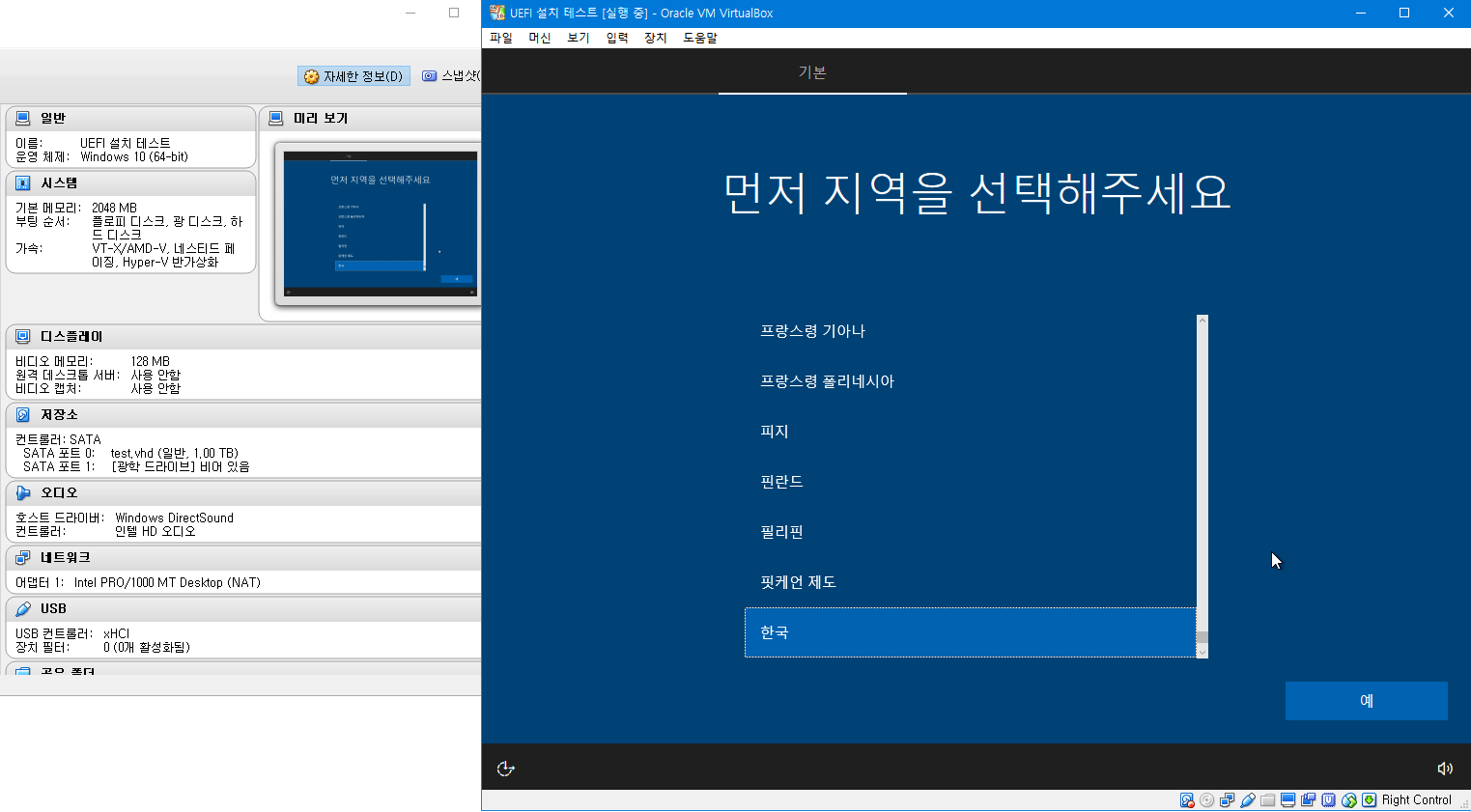Screen dimensions: 1471x812
Task: Select 핏케언 제도 in region list
Action: point(971,582)
